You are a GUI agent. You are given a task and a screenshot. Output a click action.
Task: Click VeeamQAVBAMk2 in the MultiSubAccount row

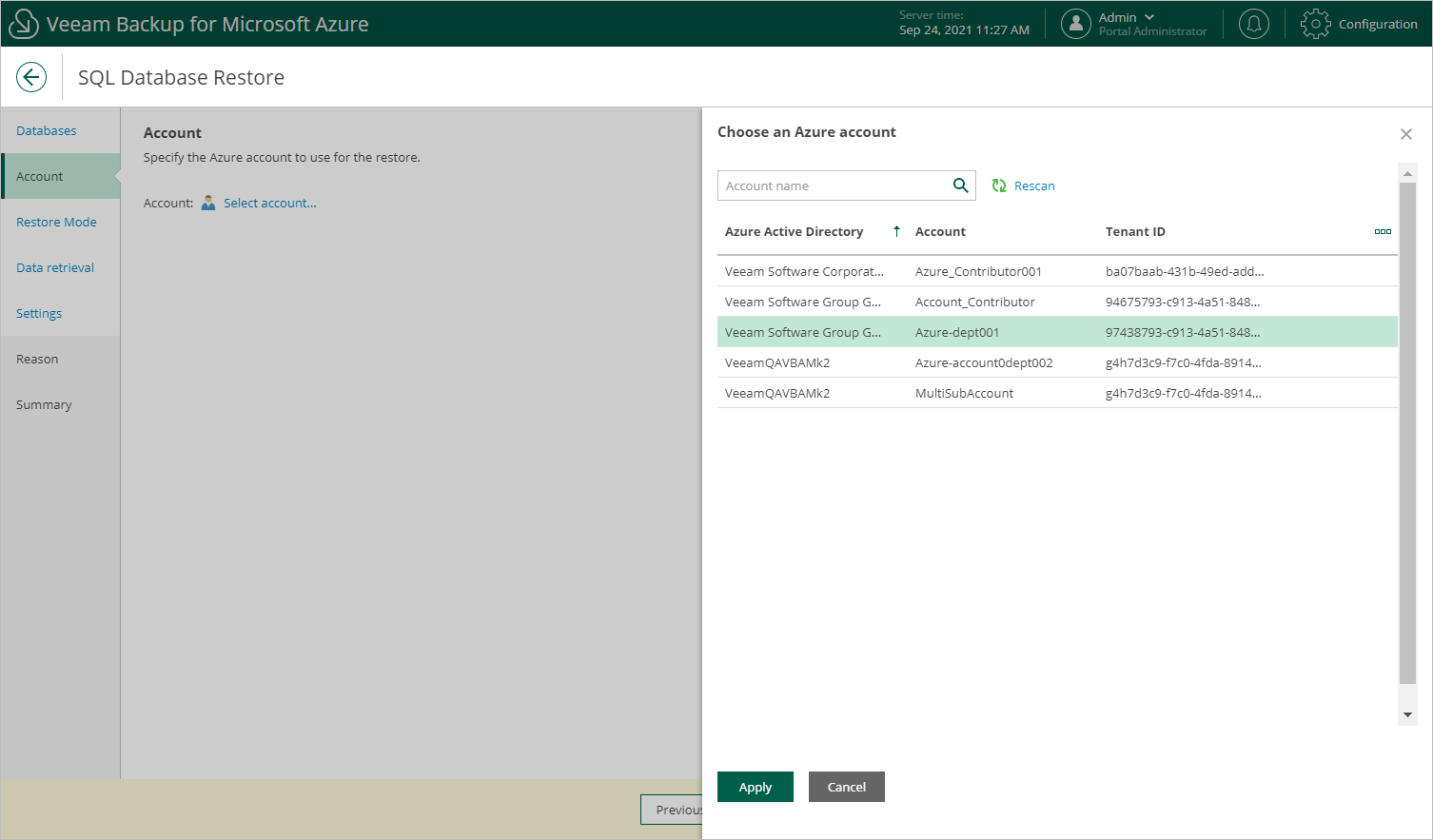click(777, 393)
